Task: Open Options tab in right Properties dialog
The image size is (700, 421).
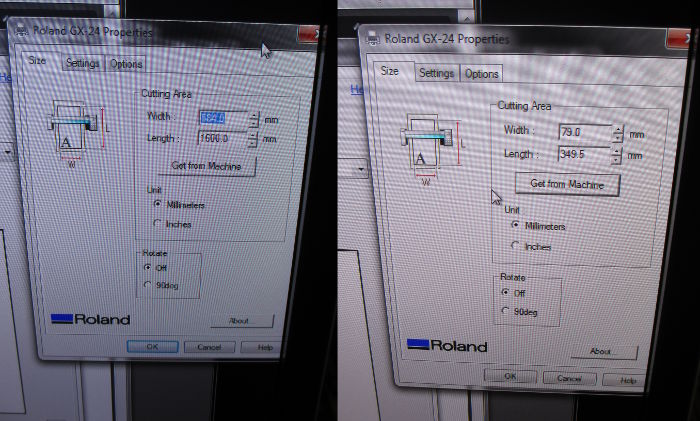Action: coord(481,74)
